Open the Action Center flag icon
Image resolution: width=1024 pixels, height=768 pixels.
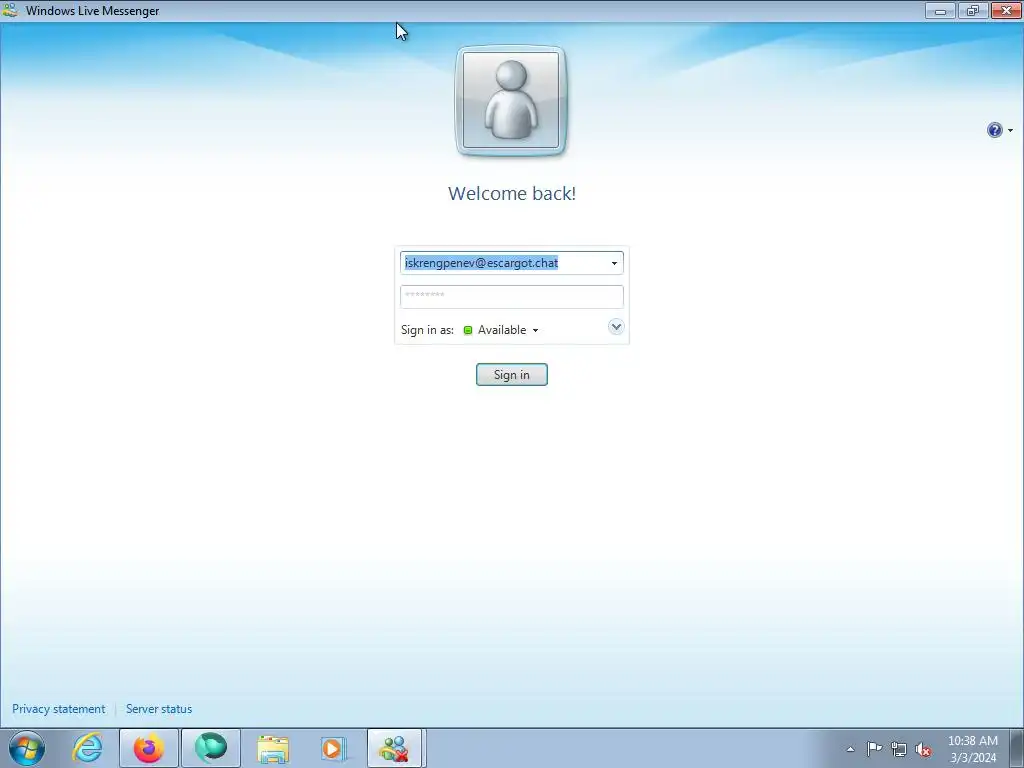click(x=874, y=749)
